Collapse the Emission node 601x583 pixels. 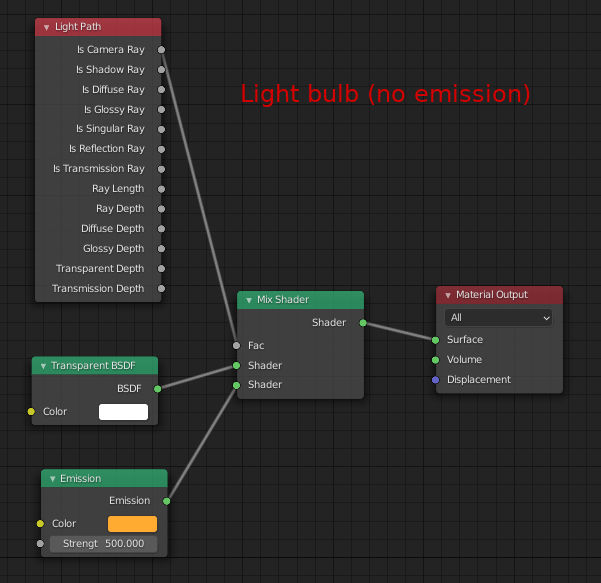52,479
